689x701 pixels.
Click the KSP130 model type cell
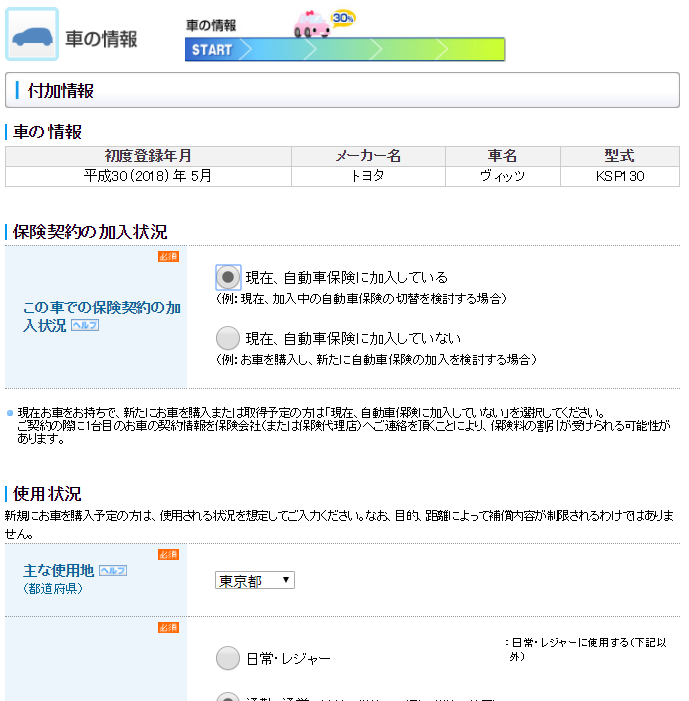pyautogui.click(x=619, y=176)
